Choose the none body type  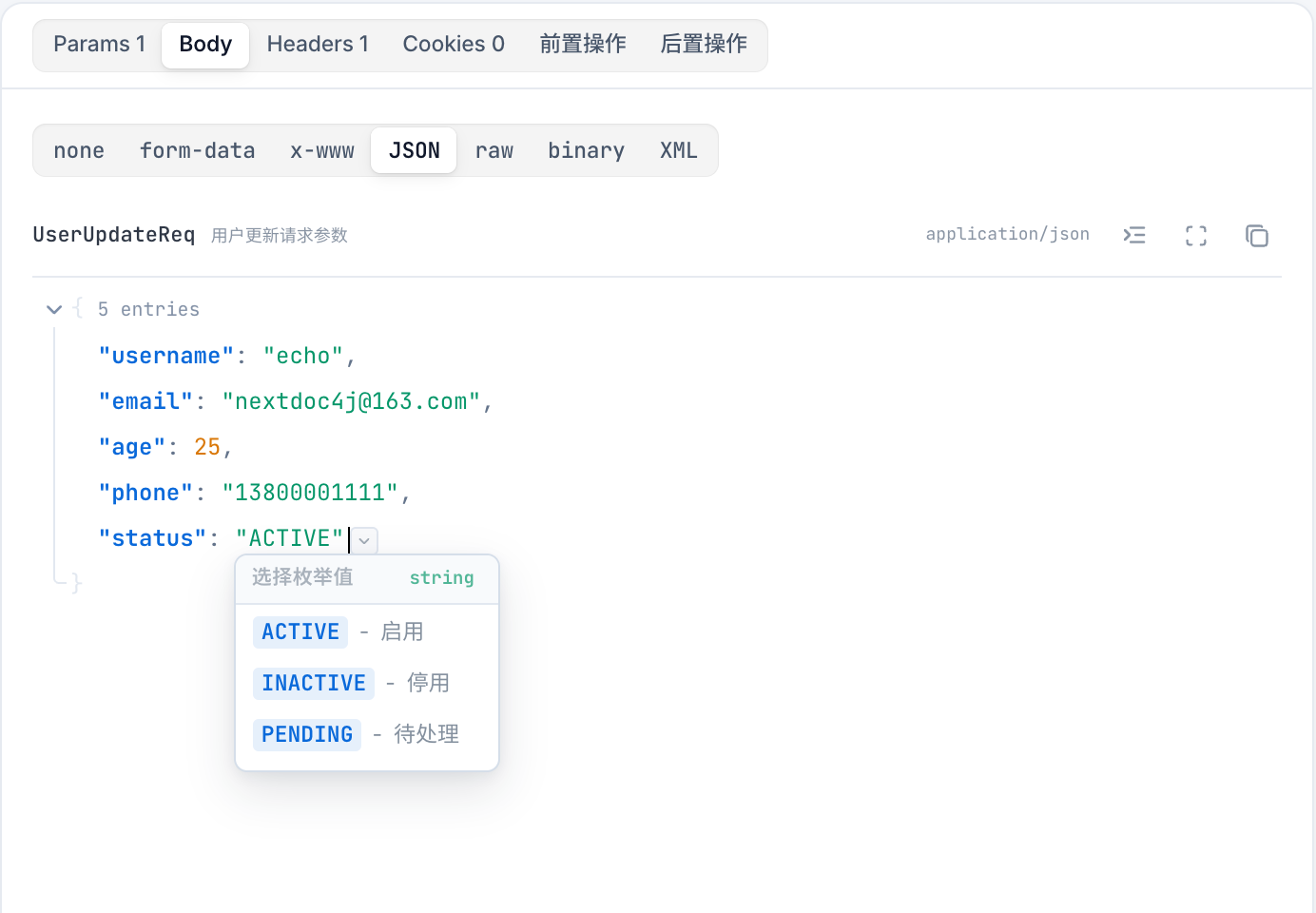click(x=79, y=150)
